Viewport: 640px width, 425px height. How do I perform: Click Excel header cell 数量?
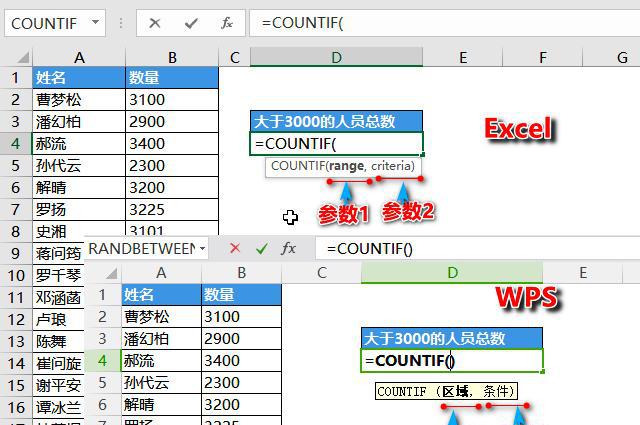(172, 78)
